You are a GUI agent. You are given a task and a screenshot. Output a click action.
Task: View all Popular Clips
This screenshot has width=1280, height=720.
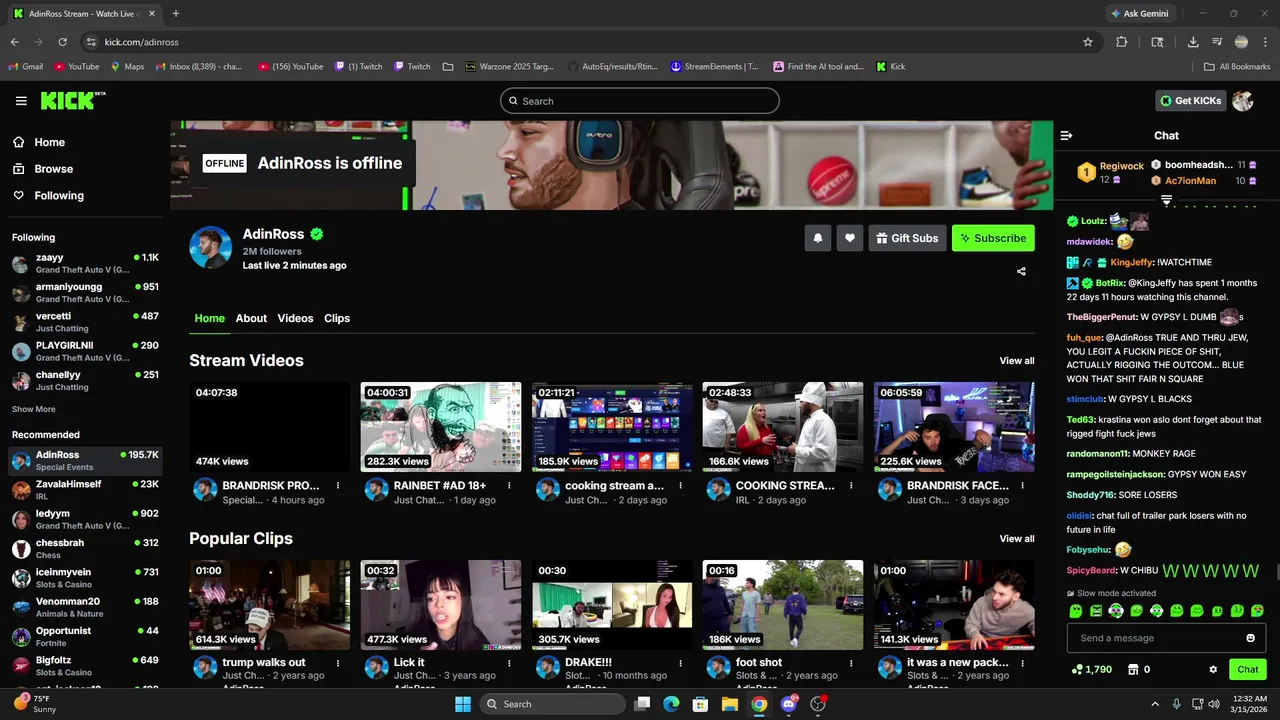coord(1017,539)
